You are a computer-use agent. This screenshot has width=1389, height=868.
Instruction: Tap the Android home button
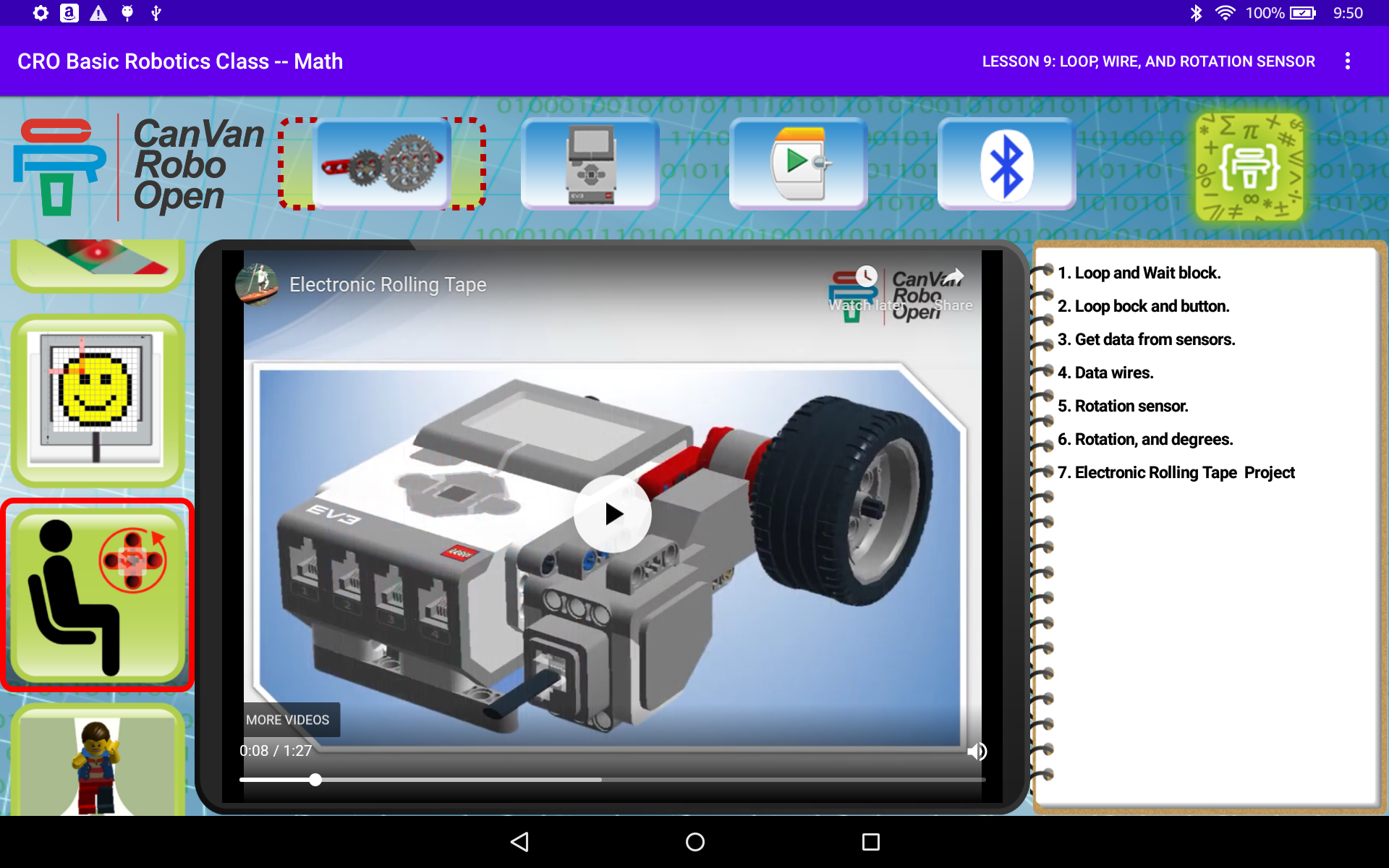[694, 841]
